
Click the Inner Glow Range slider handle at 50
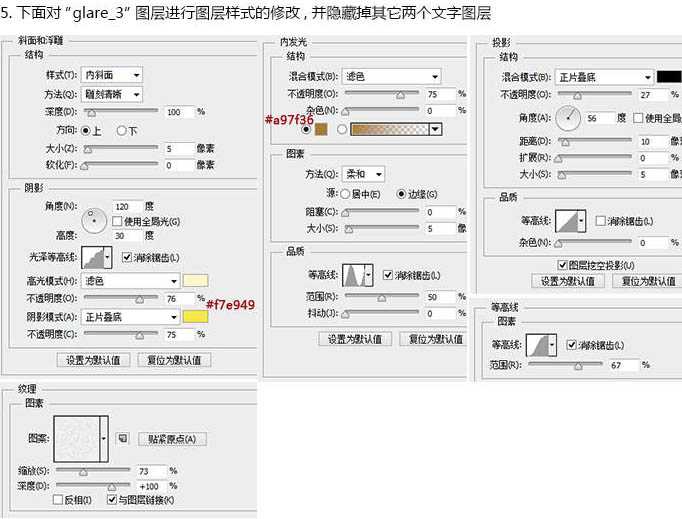(x=382, y=298)
